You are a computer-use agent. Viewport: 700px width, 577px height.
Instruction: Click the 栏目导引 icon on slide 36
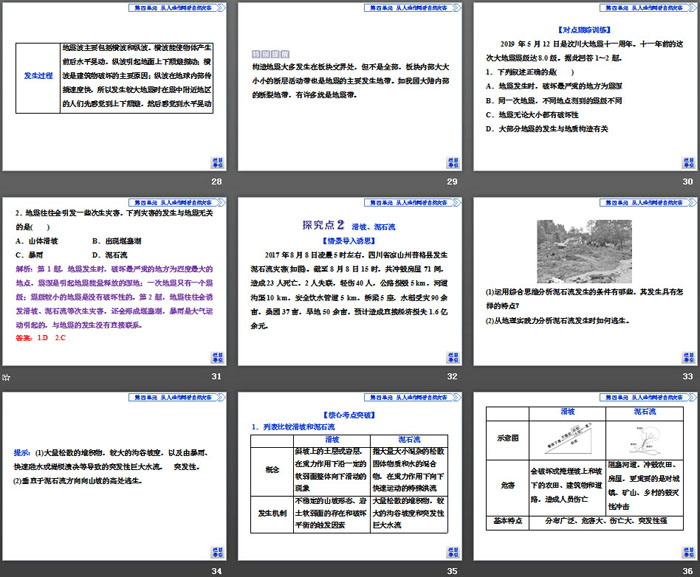[688, 552]
